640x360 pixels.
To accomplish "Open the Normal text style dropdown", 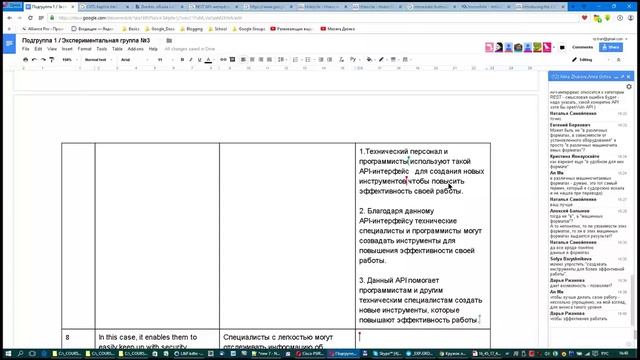I will [98, 60].
